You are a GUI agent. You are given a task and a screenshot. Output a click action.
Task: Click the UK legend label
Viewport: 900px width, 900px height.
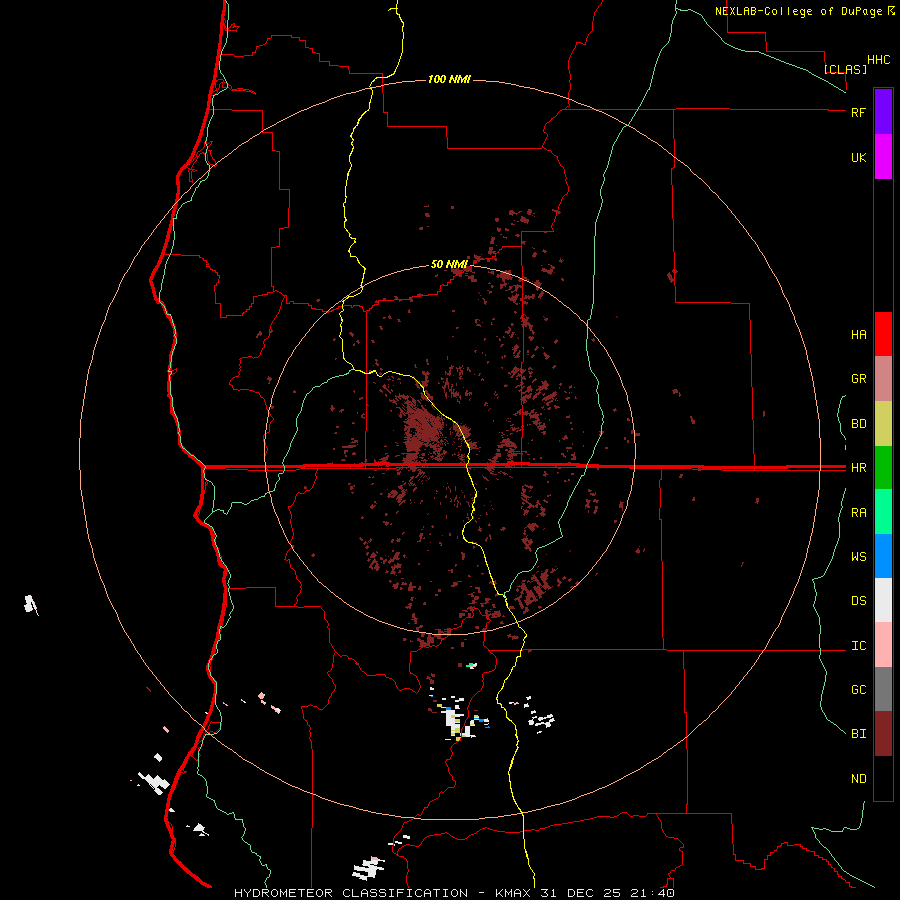(858, 158)
